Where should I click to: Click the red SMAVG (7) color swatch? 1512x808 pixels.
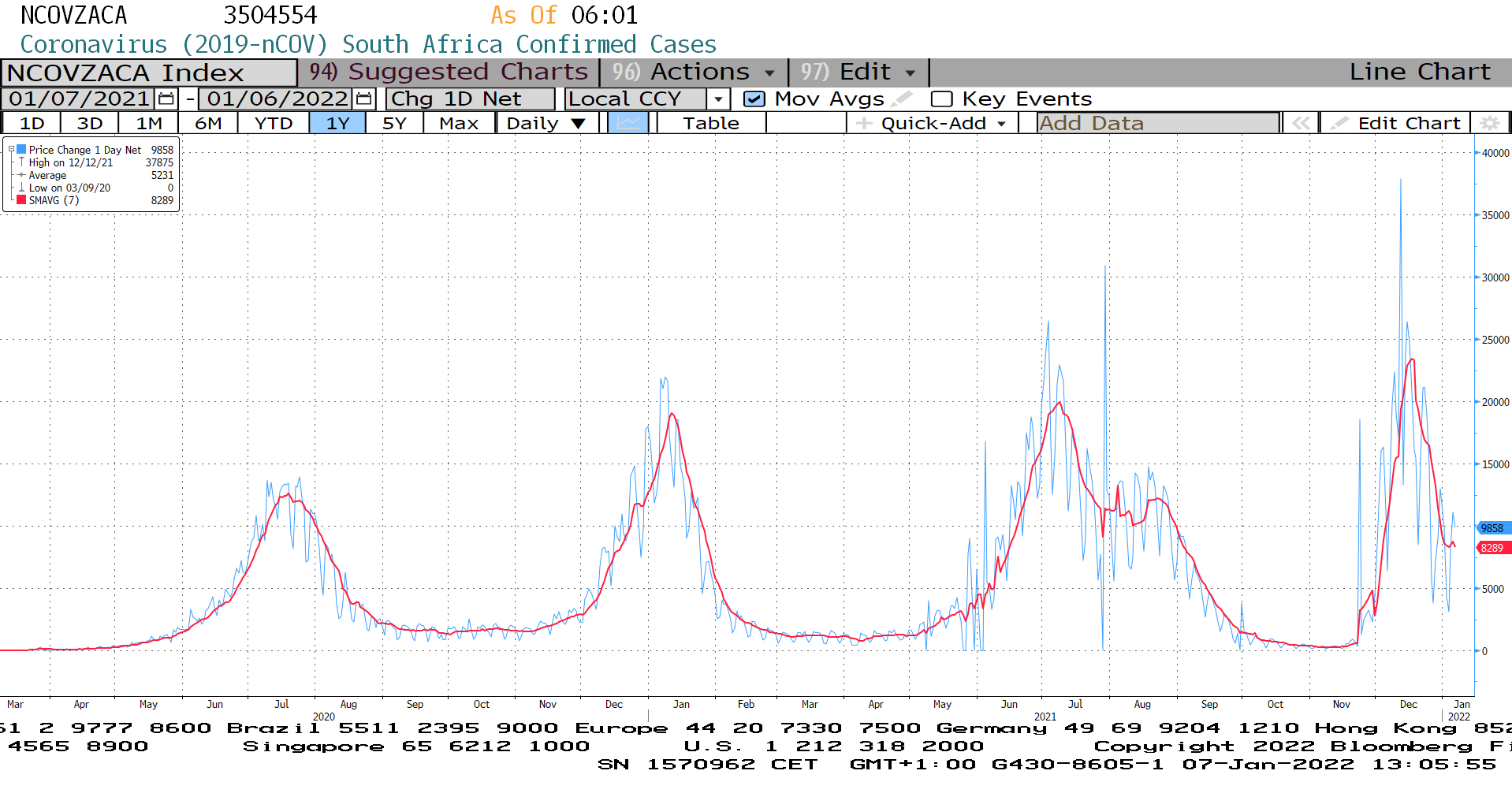coord(21,200)
